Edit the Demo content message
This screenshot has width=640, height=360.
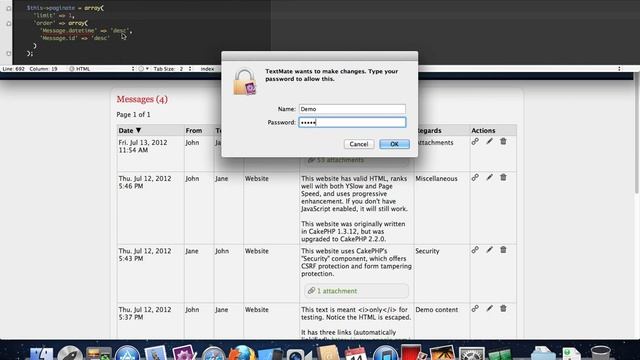click(x=489, y=308)
